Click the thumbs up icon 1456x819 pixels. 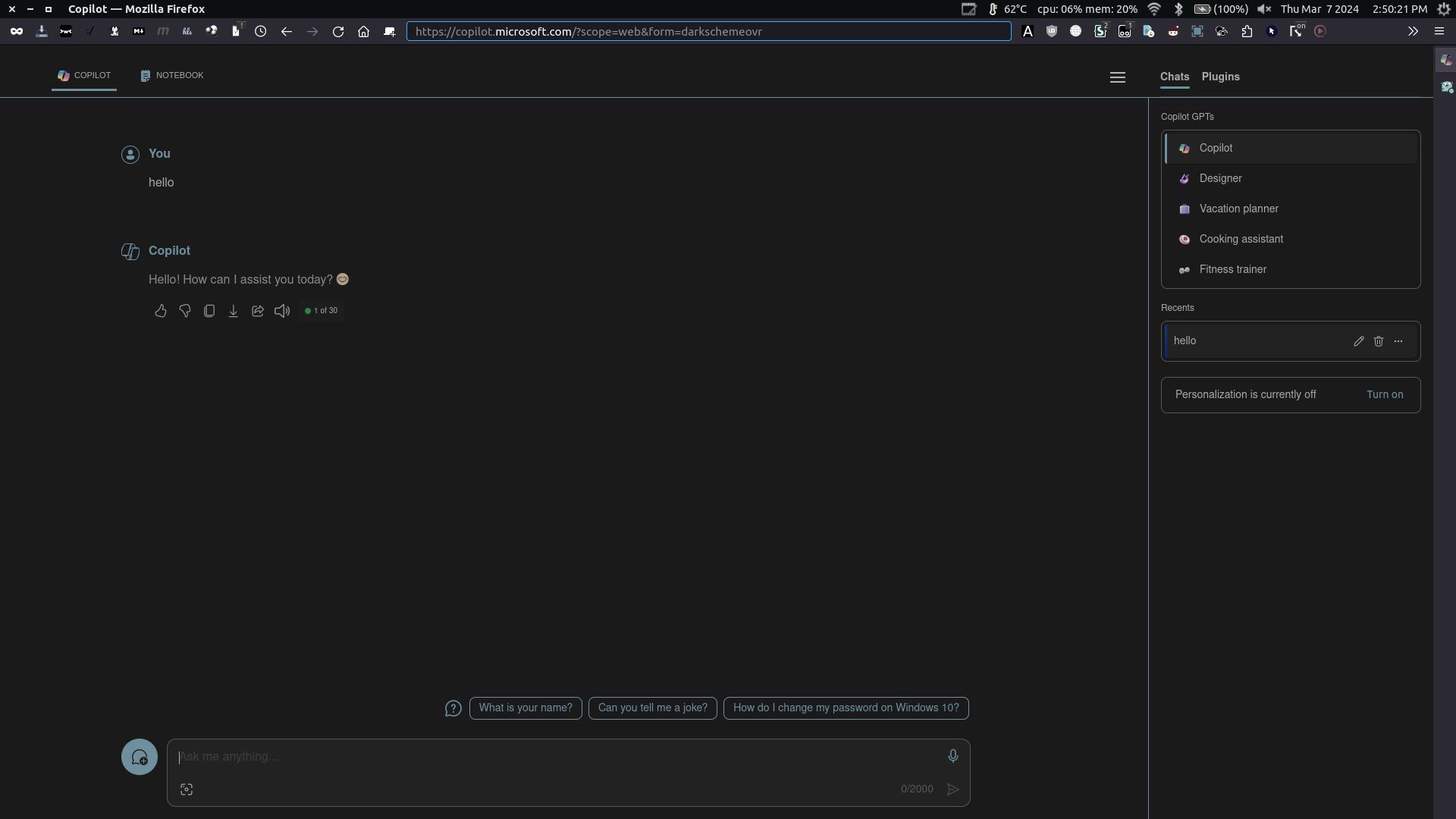tap(160, 310)
